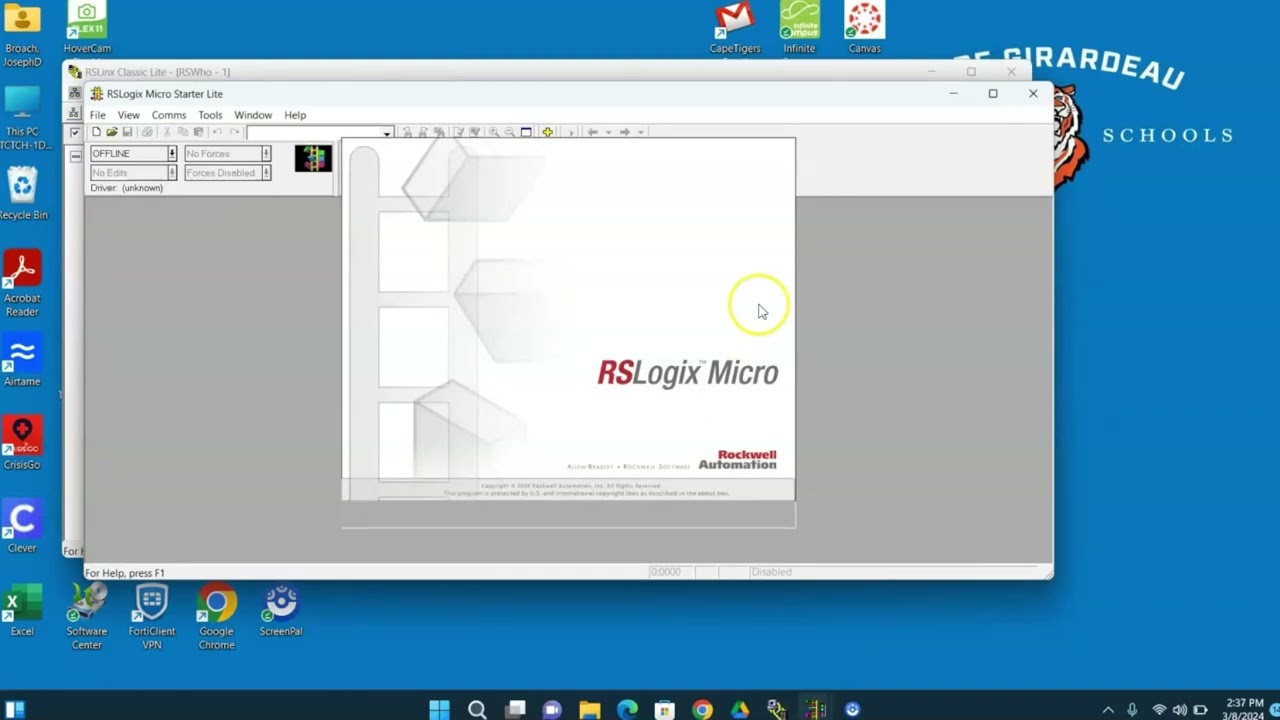Select the Canvas desktop shortcut
Screen dimensions: 1280x720
point(865,27)
